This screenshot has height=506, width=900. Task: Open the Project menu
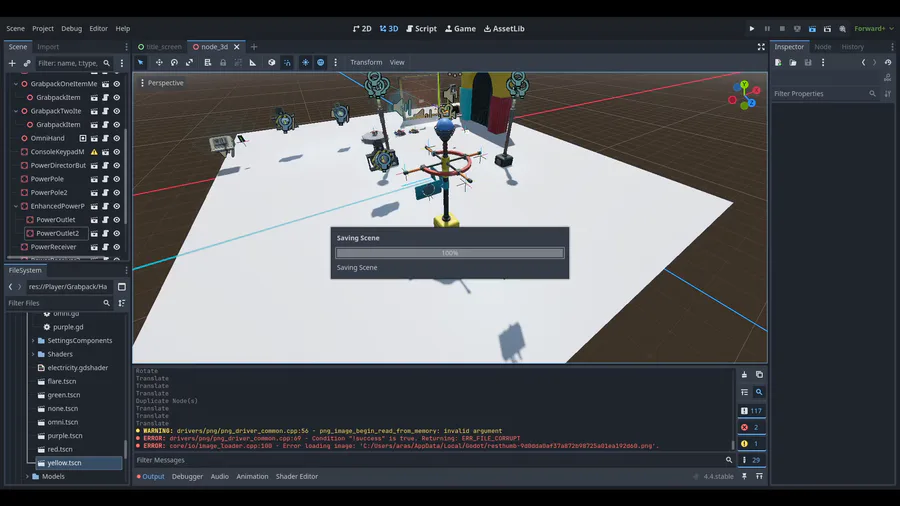[x=43, y=29]
